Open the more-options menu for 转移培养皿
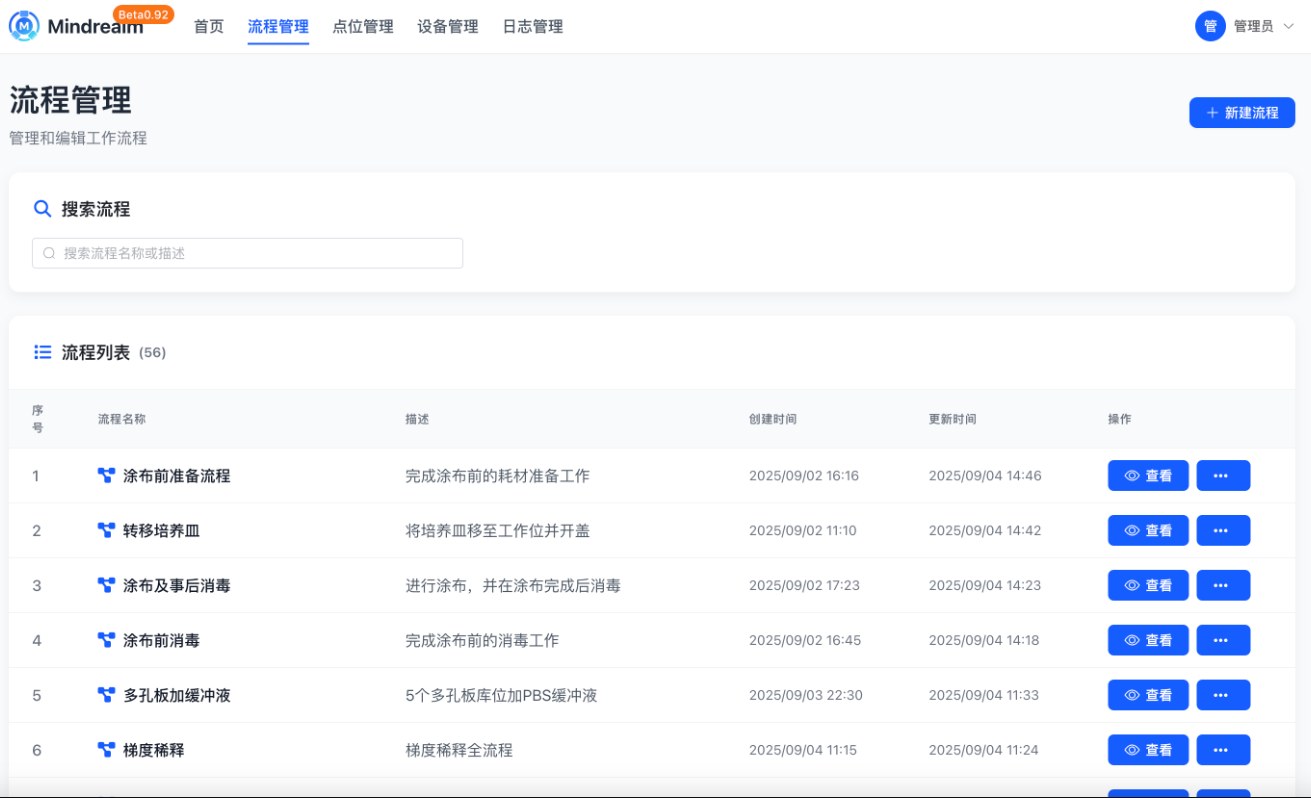The width and height of the screenshot is (1311, 798). point(1223,530)
